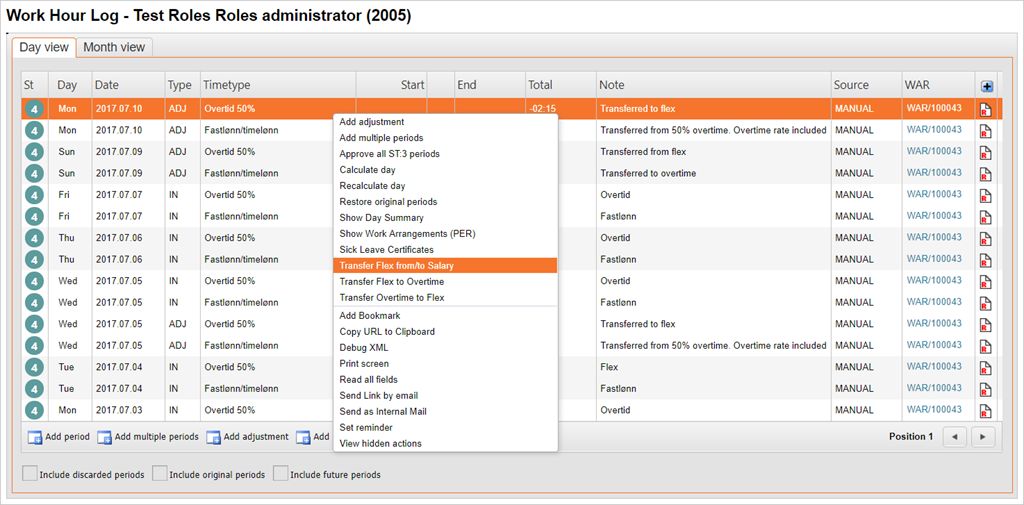
Task: Toggle Include original periods checkbox
Action: click(x=160, y=474)
